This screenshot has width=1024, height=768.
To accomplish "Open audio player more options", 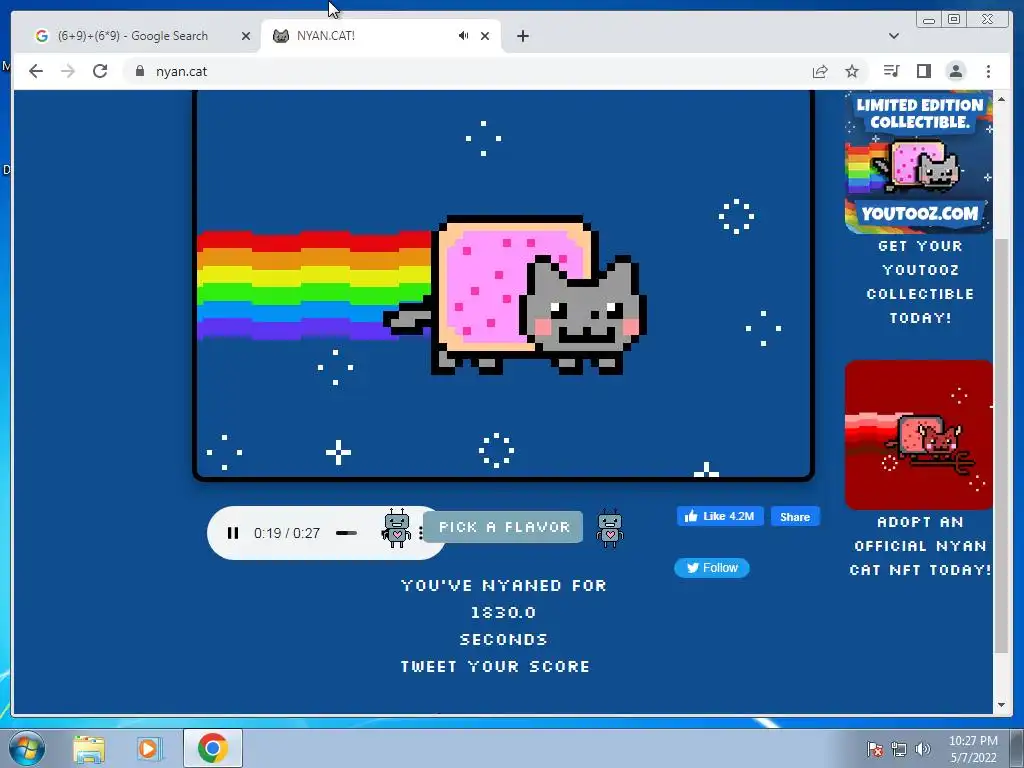I will [421, 533].
